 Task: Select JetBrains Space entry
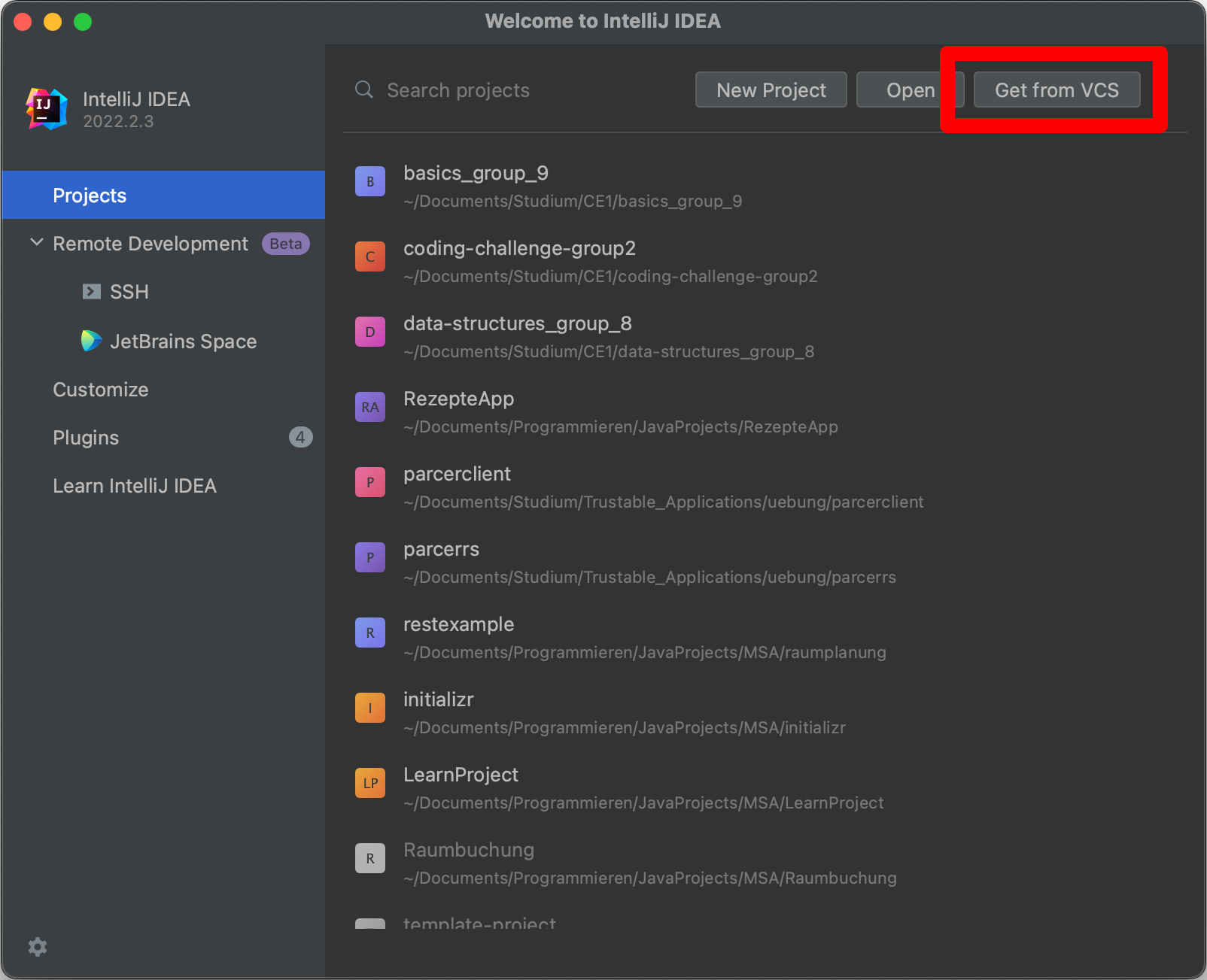click(x=184, y=341)
